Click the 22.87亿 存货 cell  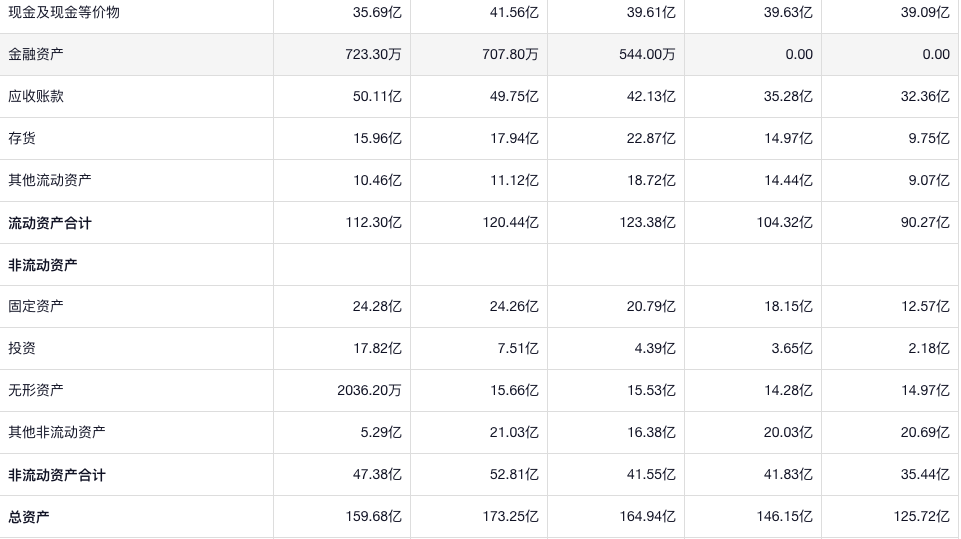pyautogui.click(x=651, y=139)
